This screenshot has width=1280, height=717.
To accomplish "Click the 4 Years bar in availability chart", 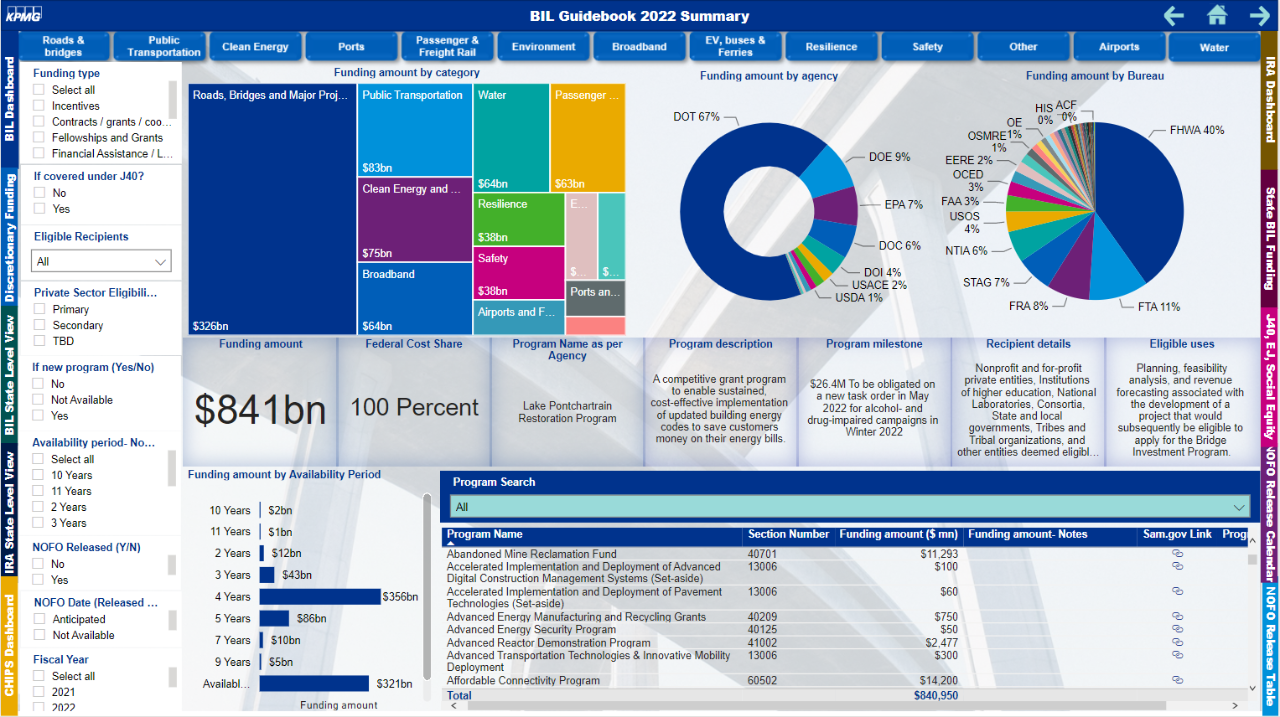I will point(320,597).
